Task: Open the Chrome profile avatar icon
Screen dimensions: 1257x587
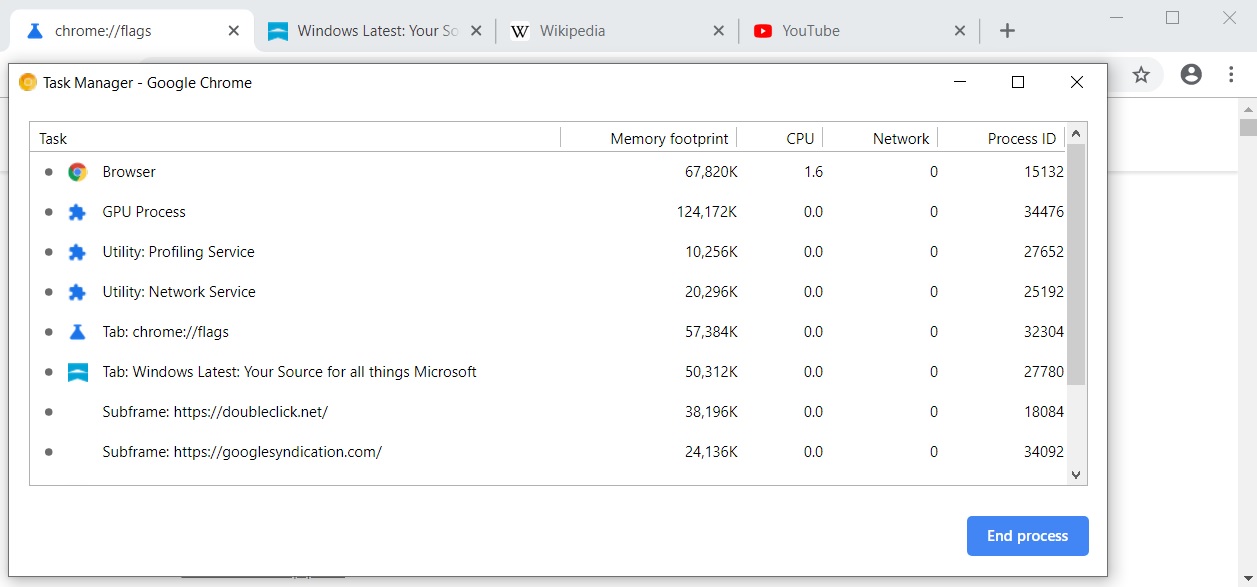Action: click(x=1191, y=74)
